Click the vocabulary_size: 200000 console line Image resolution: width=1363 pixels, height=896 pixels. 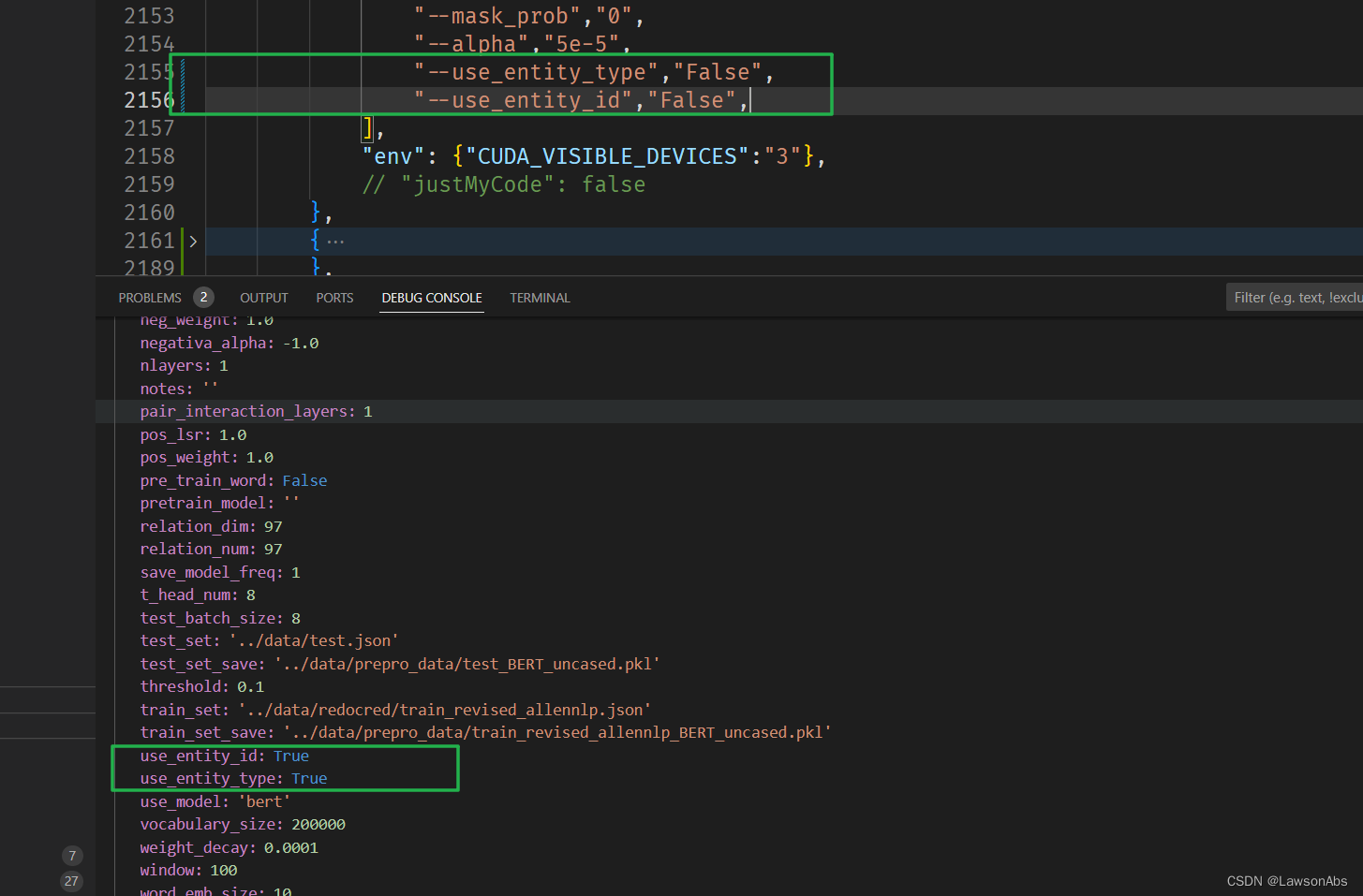click(243, 825)
